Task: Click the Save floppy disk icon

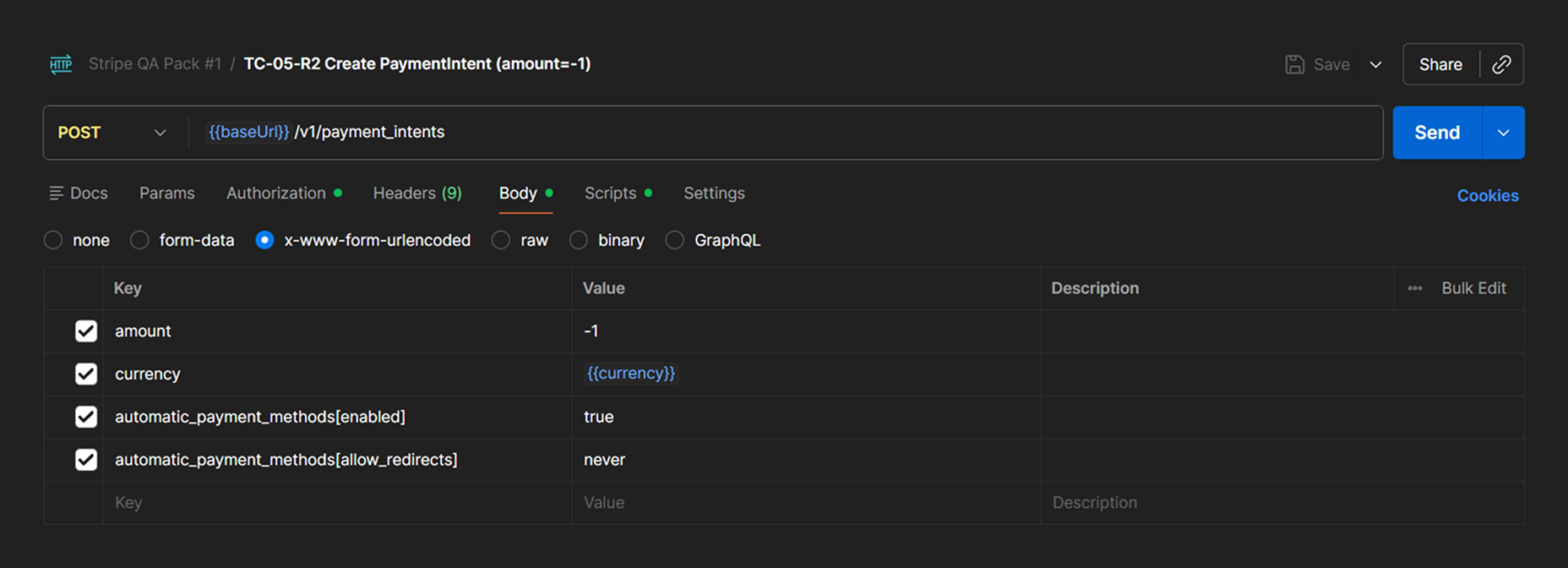Action: 1294,64
